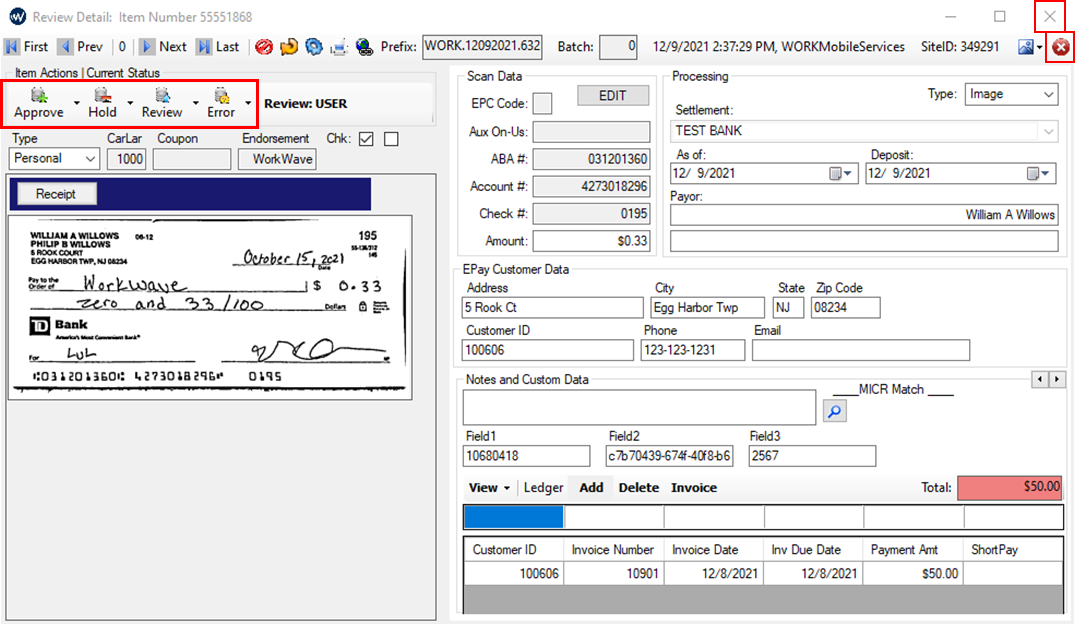The height and width of the screenshot is (624, 1075).
Task: Send the item to Review
Action: [x=162, y=103]
